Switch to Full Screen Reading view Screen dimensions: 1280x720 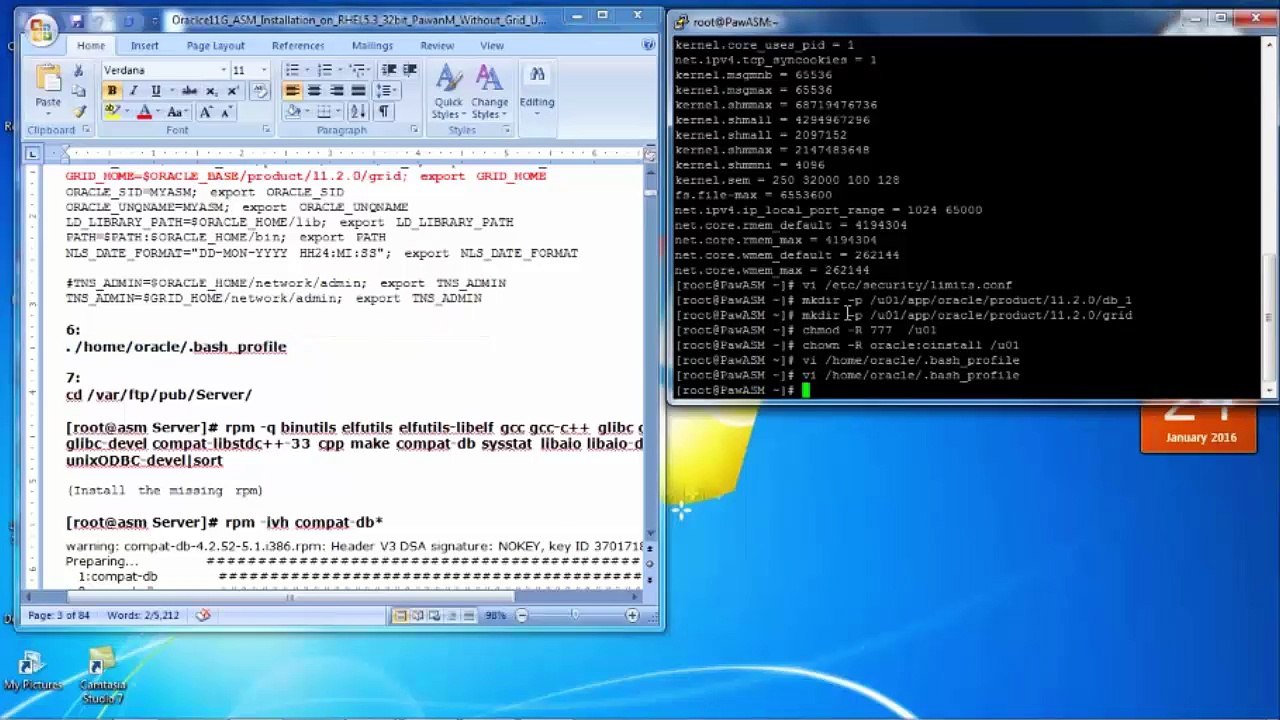point(418,615)
